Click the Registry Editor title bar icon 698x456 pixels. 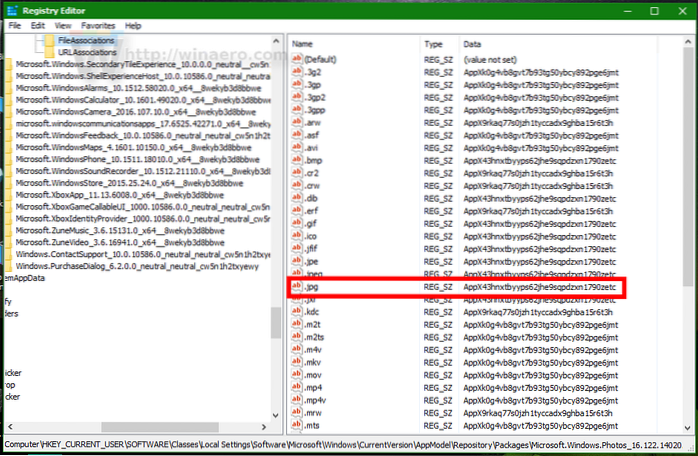[9, 8]
